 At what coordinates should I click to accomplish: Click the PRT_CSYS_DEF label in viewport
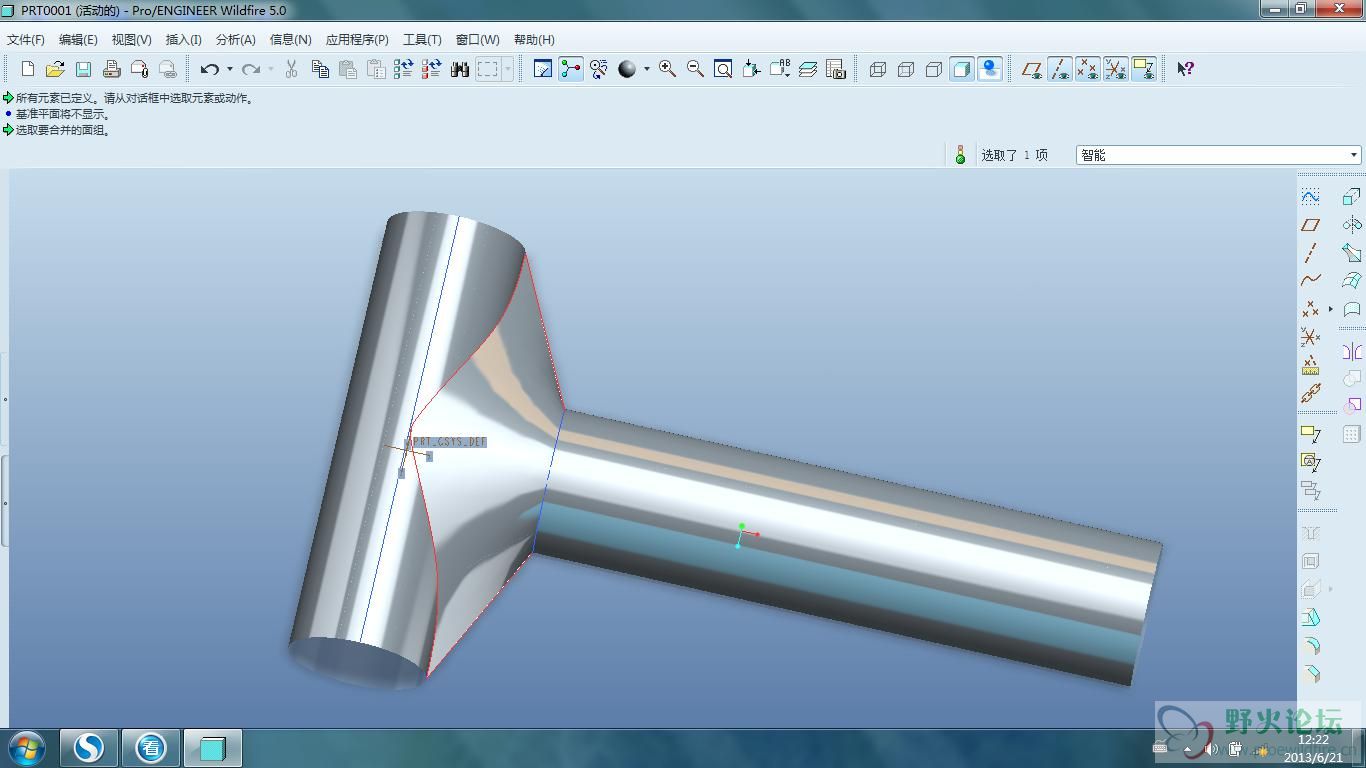point(450,442)
